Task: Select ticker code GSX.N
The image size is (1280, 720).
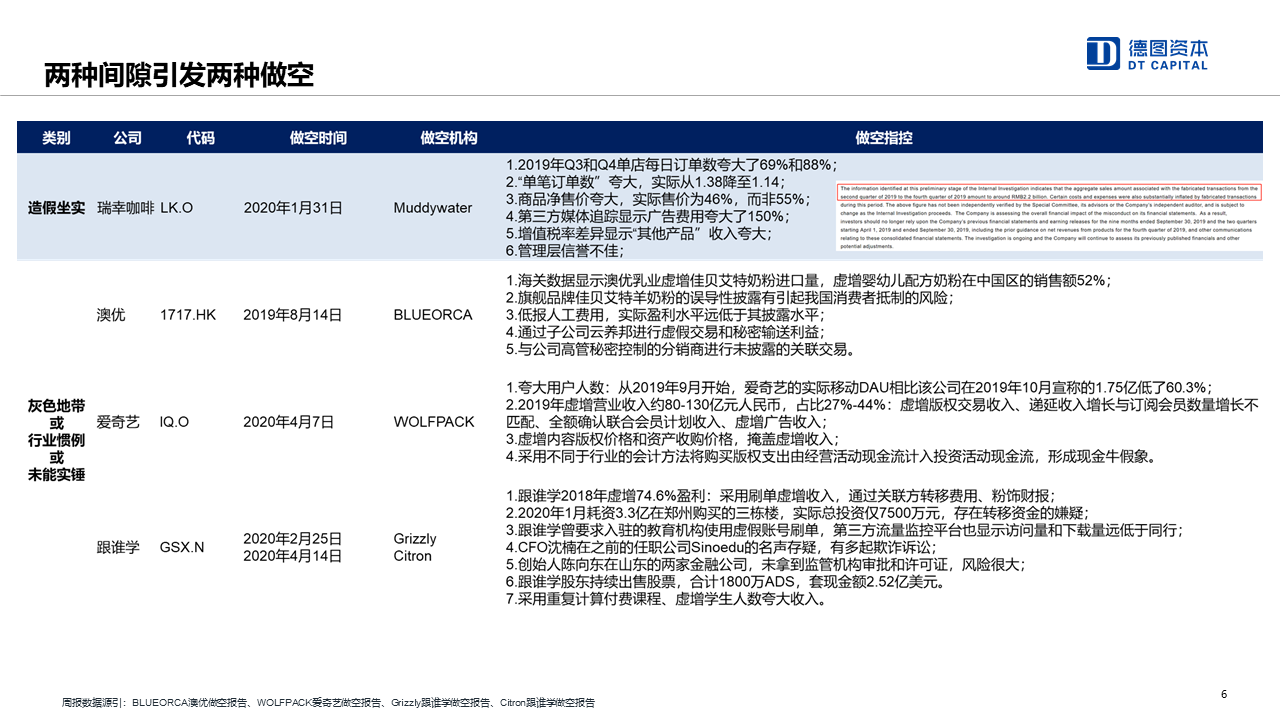Action: pos(182,547)
